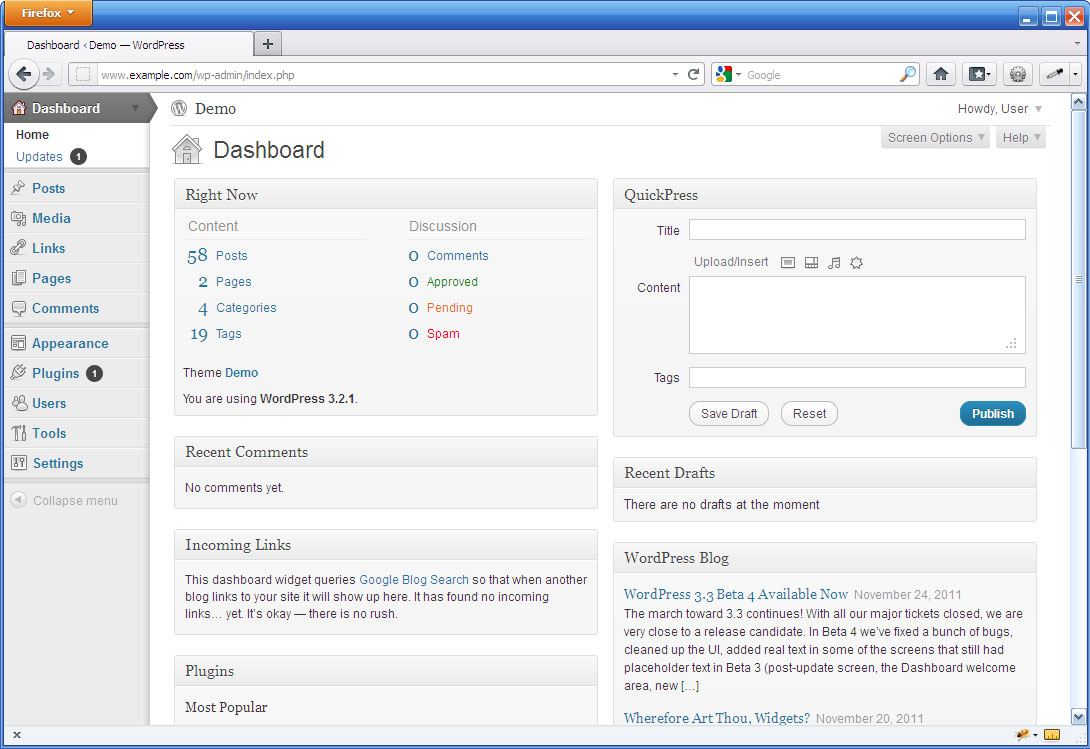The width and height of the screenshot is (1090, 749).
Task: Click the Media icon in sidebar
Action: coord(19,218)
